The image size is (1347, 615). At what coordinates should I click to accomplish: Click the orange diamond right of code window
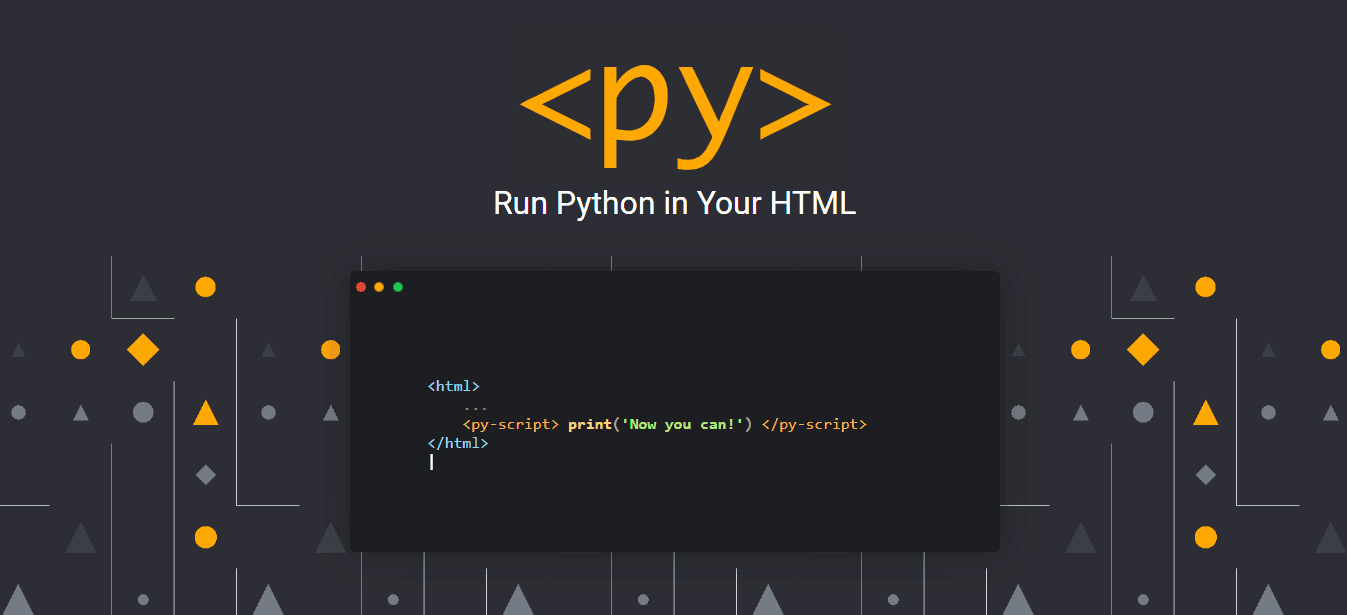1143,350
